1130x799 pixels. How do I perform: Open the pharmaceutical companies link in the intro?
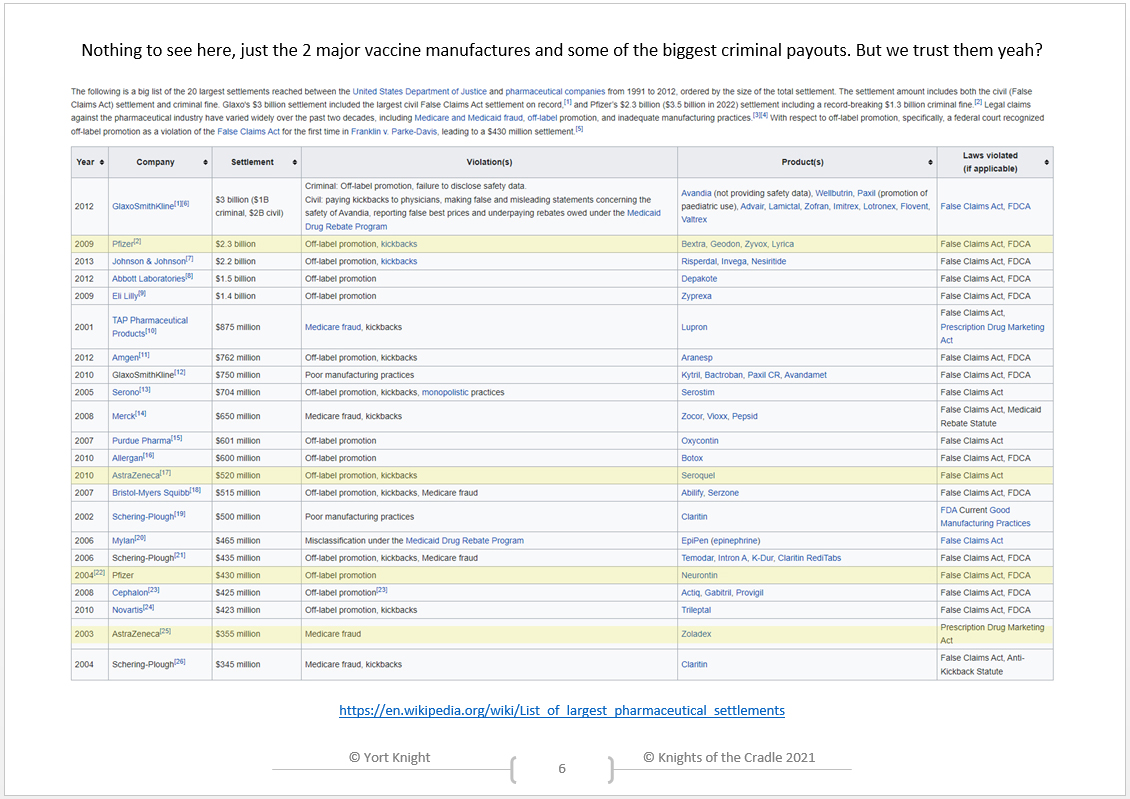(555, 91)
